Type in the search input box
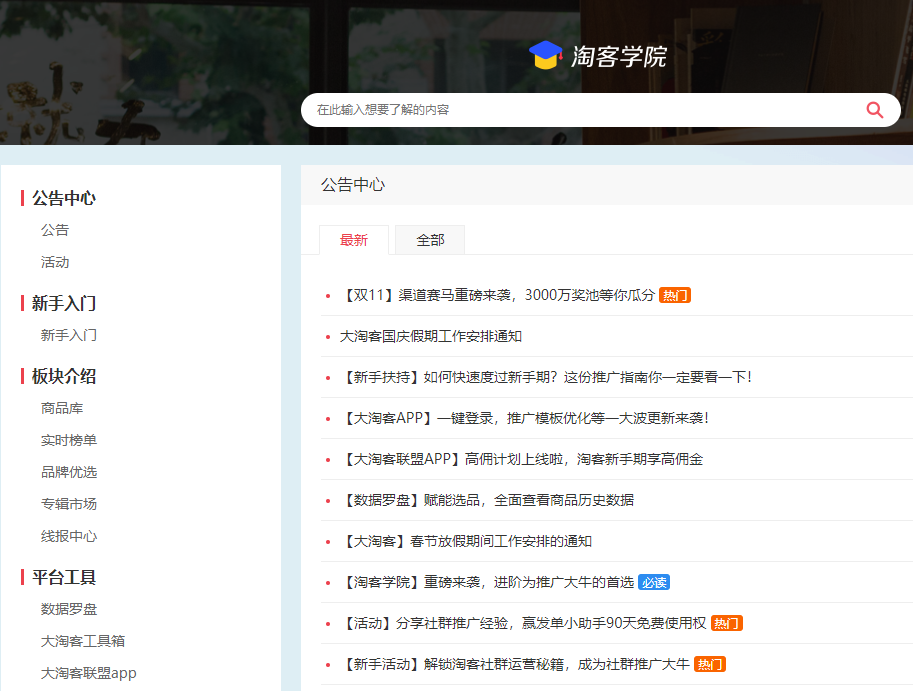 click(580, 110)
